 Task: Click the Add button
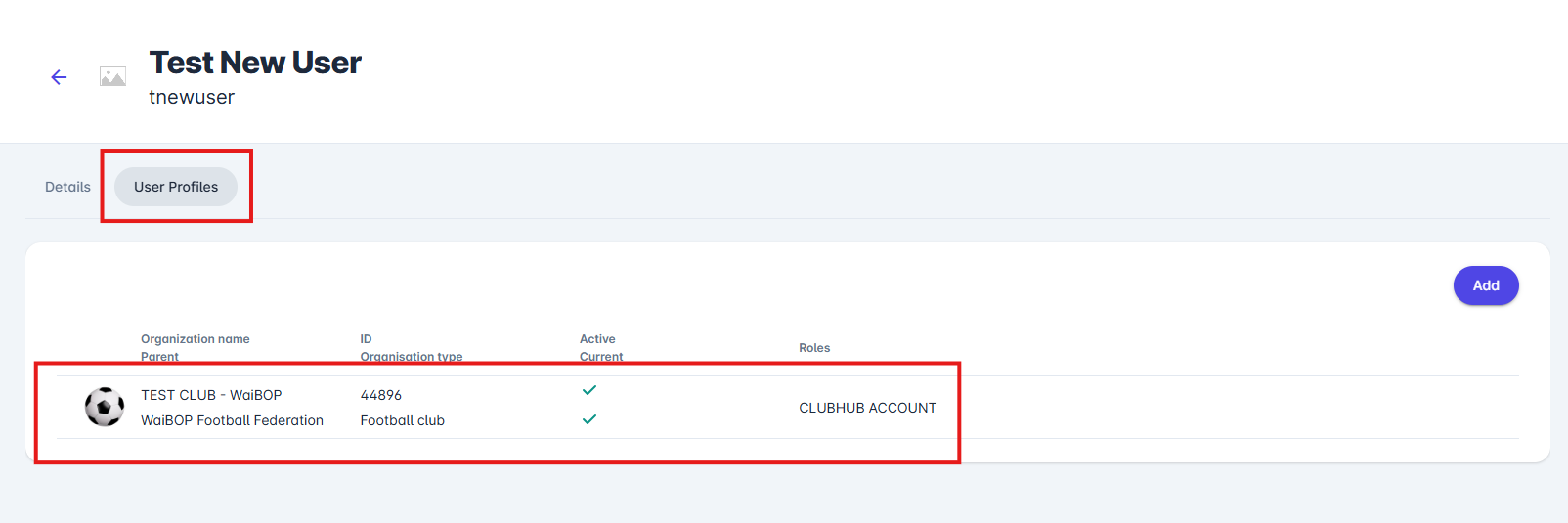pos(1486,285)
